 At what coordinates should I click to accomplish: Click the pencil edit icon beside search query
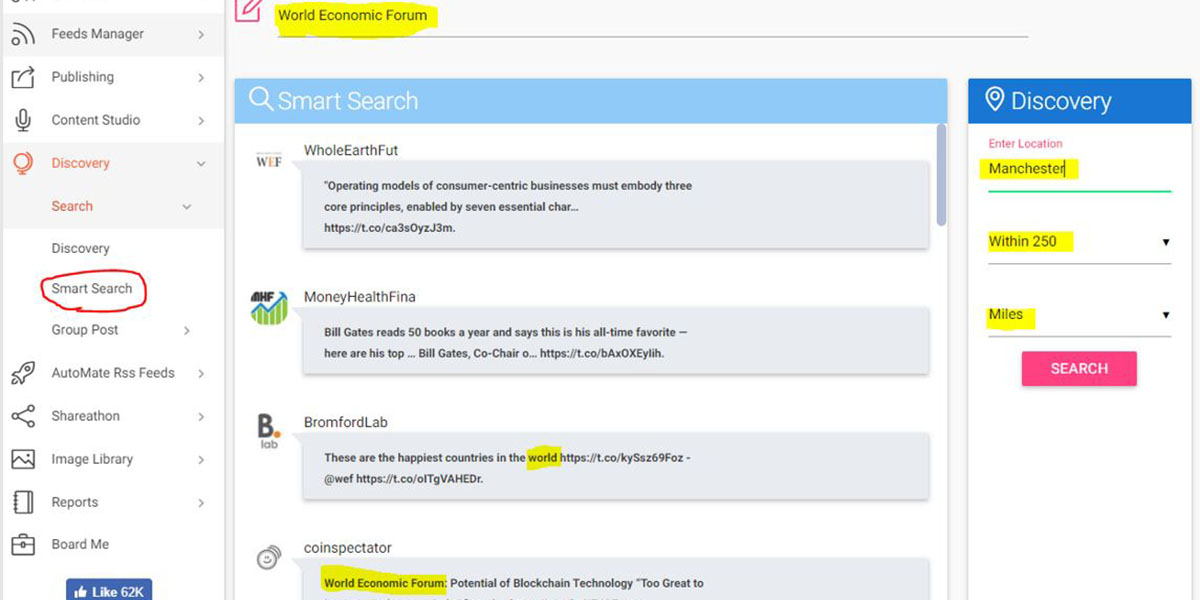249,10
